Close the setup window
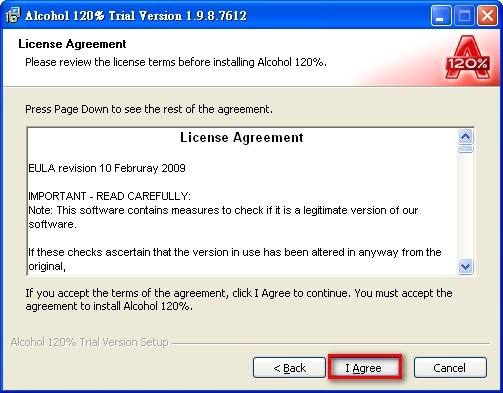503x393 pixels. (487, 16)
